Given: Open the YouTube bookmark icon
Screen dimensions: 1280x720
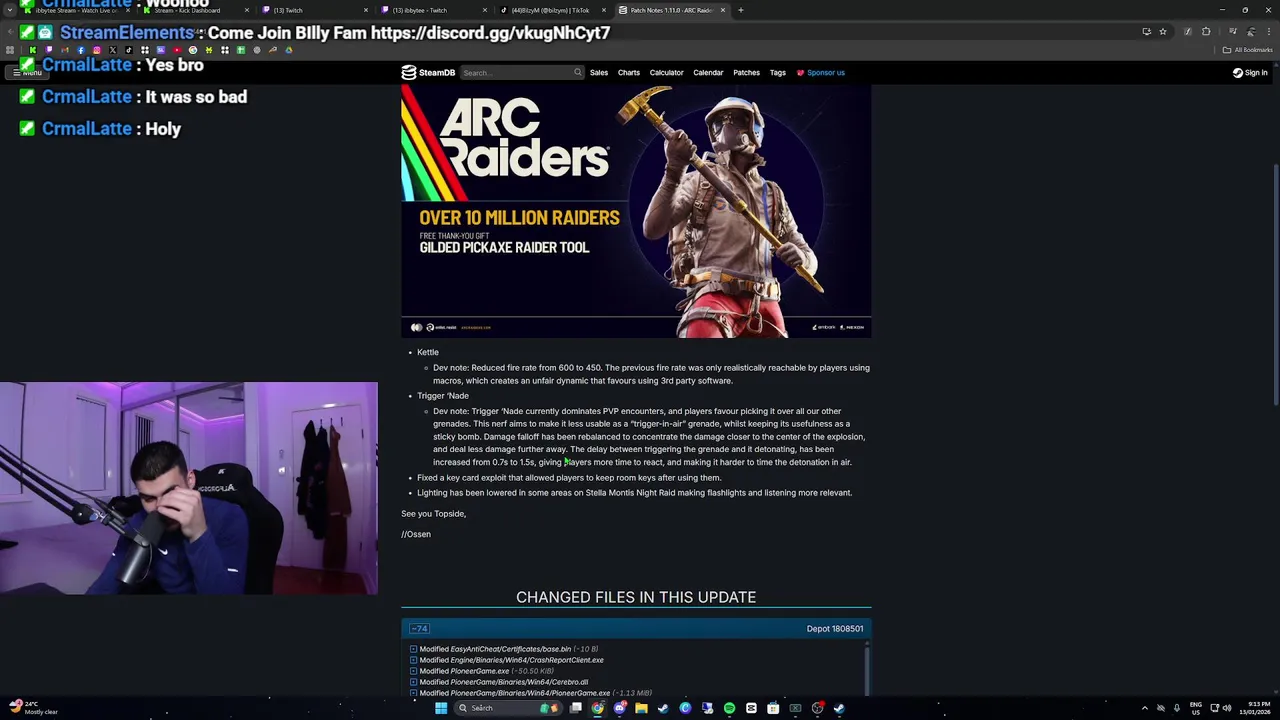Looking at the screenshot, I should (x=177, y=50).
